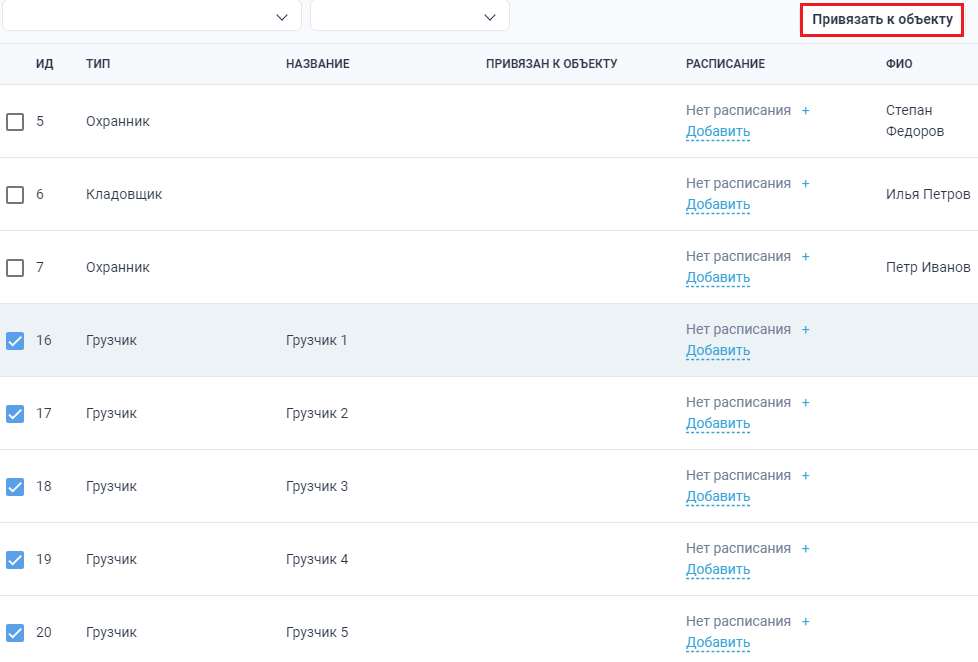Click Кладовщик type cell
Image resolution: width=978 pixels, height=662 pixels.
[x=124, y=195]
